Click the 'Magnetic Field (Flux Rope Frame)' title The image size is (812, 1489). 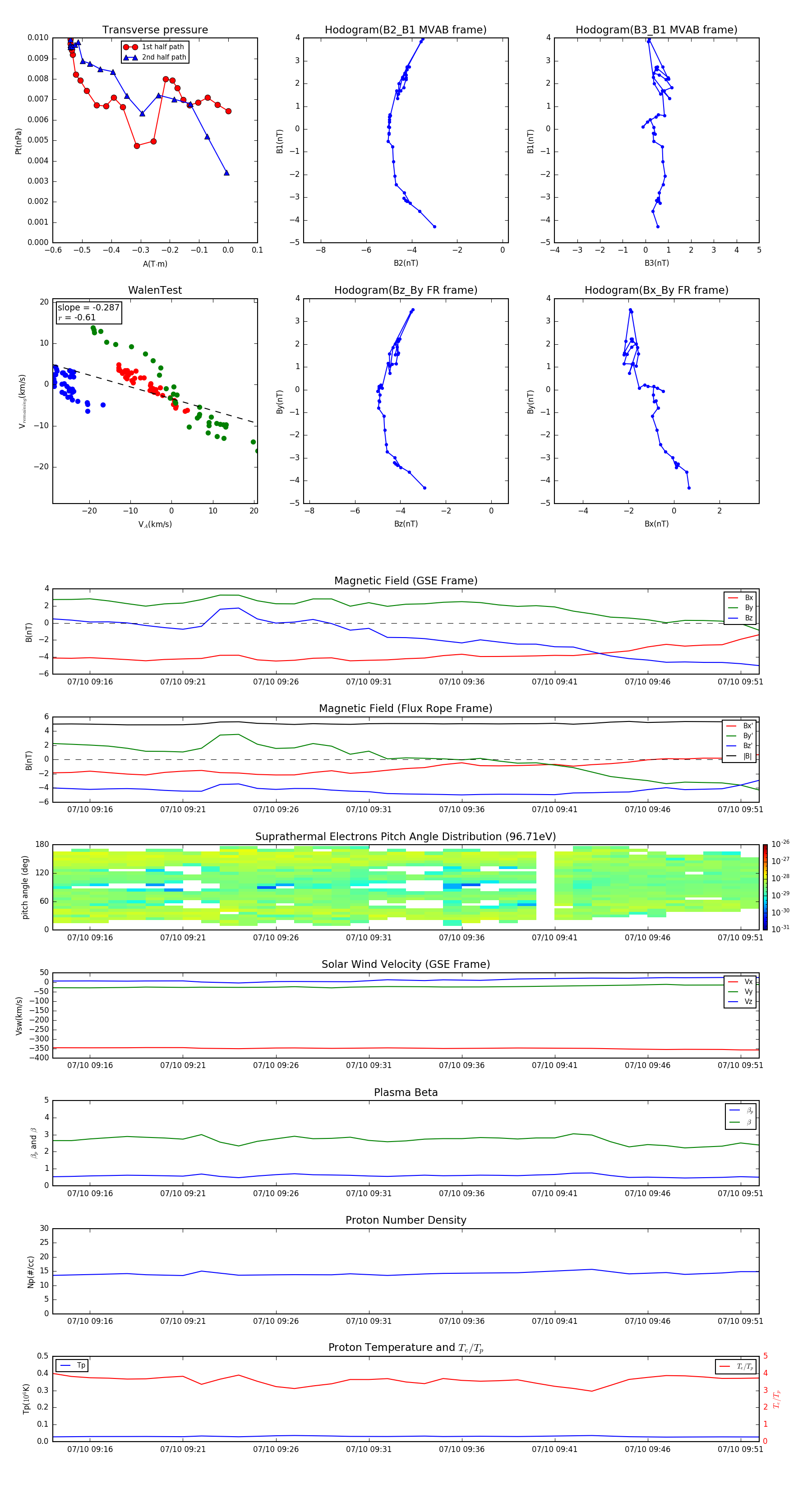tap(406, 709)
